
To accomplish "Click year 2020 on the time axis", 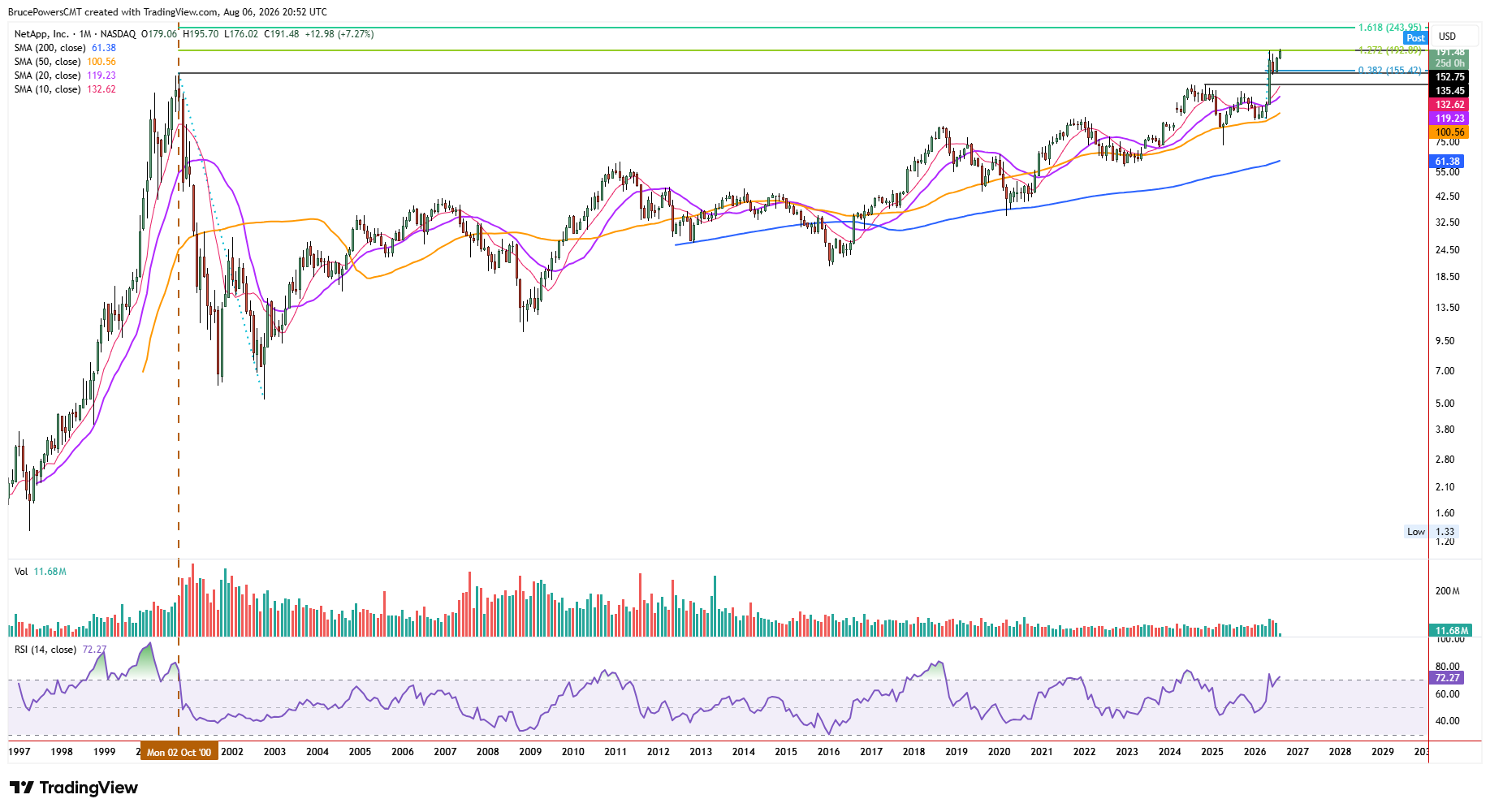I will tap(999, 752).
